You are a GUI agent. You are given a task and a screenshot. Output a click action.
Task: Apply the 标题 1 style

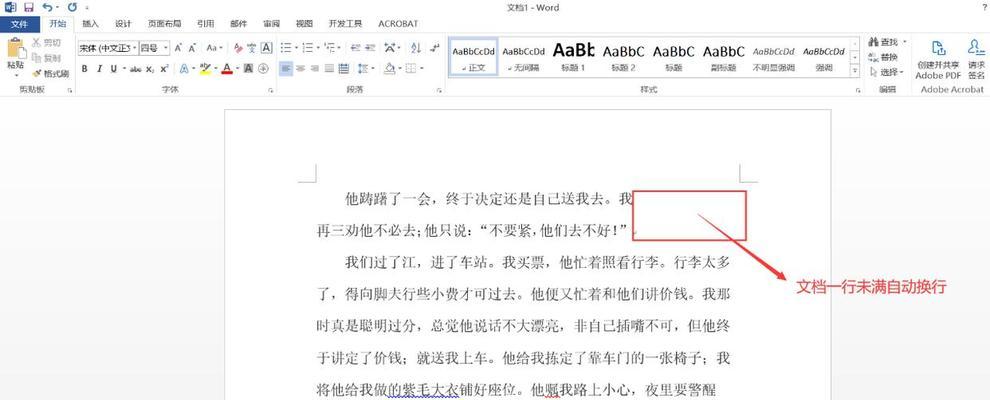[573, 57]
